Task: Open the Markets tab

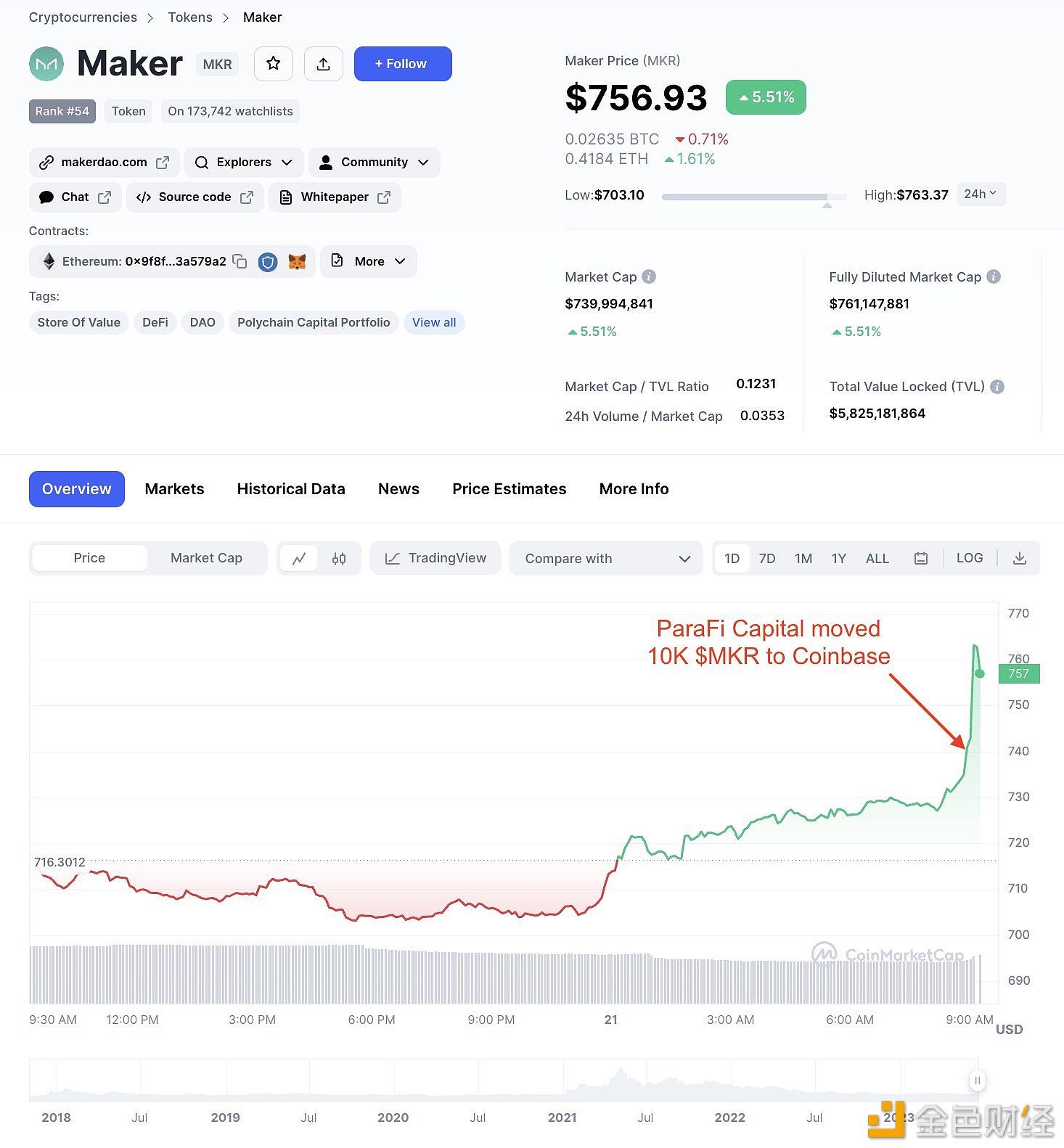Action: point(174,489)
